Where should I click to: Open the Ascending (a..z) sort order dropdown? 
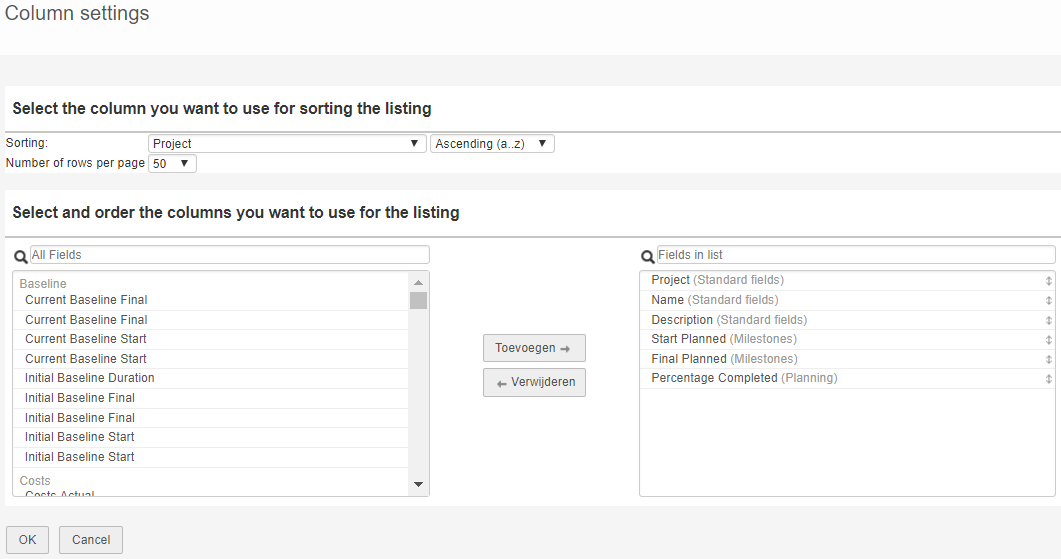pyautogui.click(x=492, y=143)
